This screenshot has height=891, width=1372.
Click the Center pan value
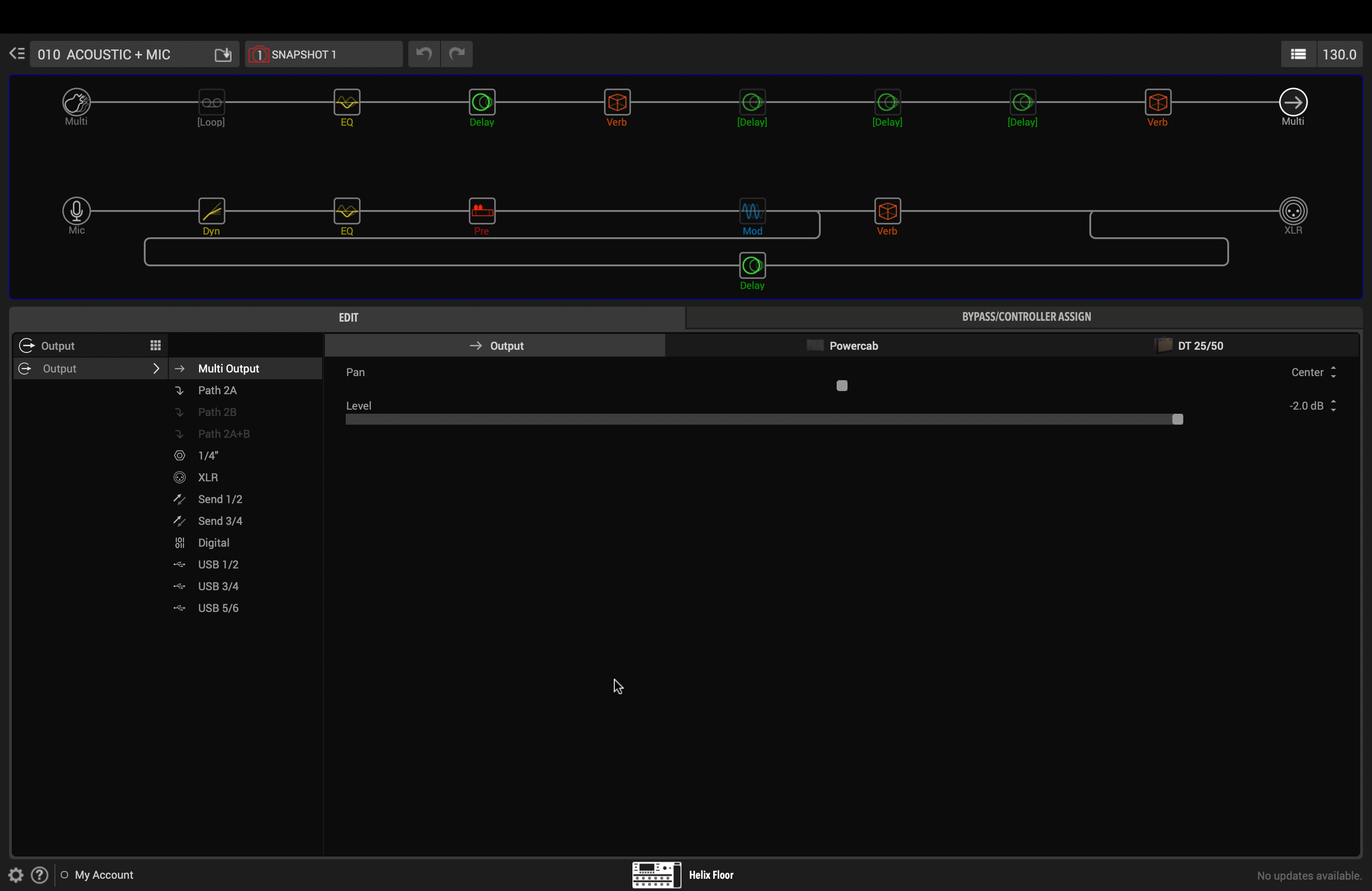pos(1307,372)
